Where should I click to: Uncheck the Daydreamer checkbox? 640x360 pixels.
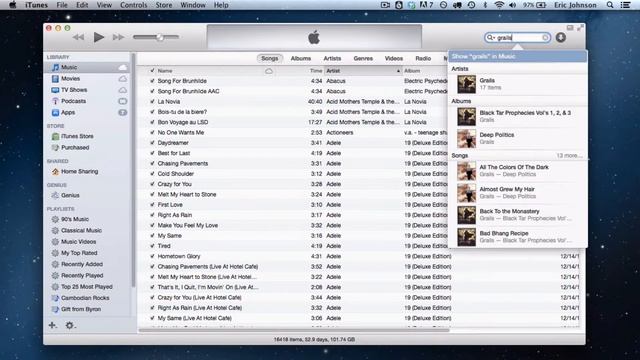(152, 143)
